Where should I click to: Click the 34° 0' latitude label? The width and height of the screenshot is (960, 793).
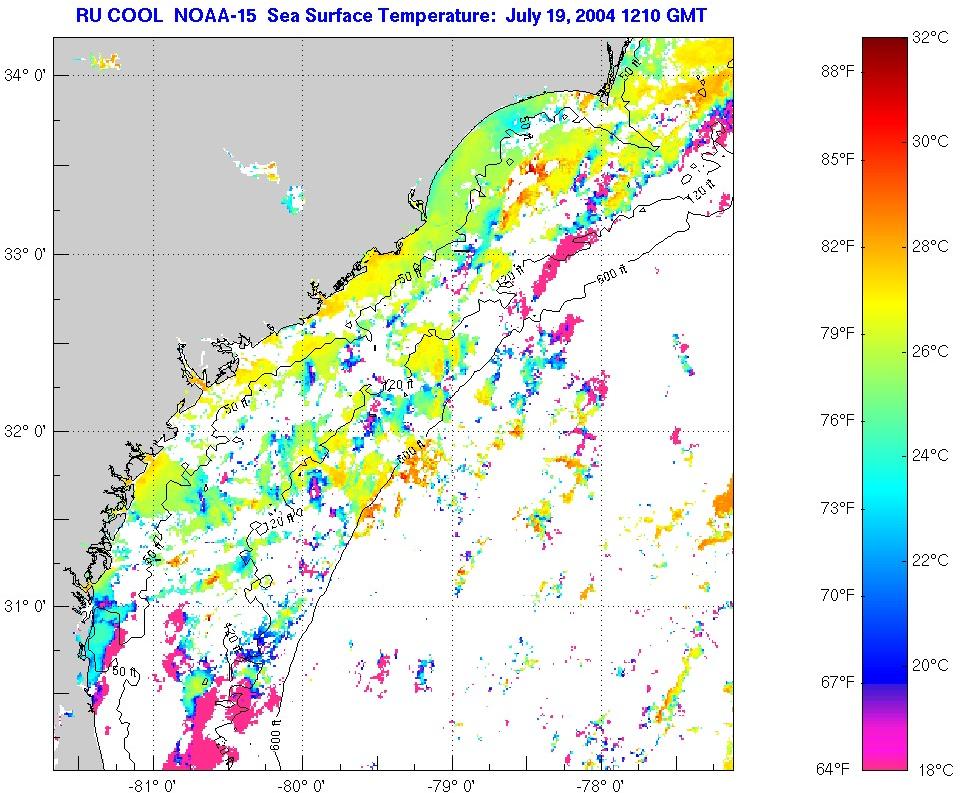point(24,75)
